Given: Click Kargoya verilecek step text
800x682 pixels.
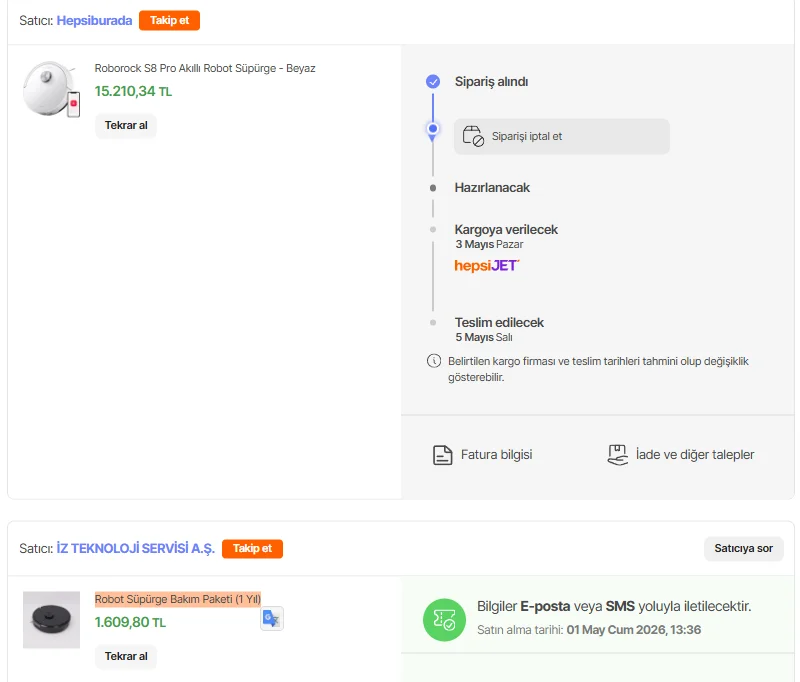Looking at the screenshot, I should coord(506,230).
